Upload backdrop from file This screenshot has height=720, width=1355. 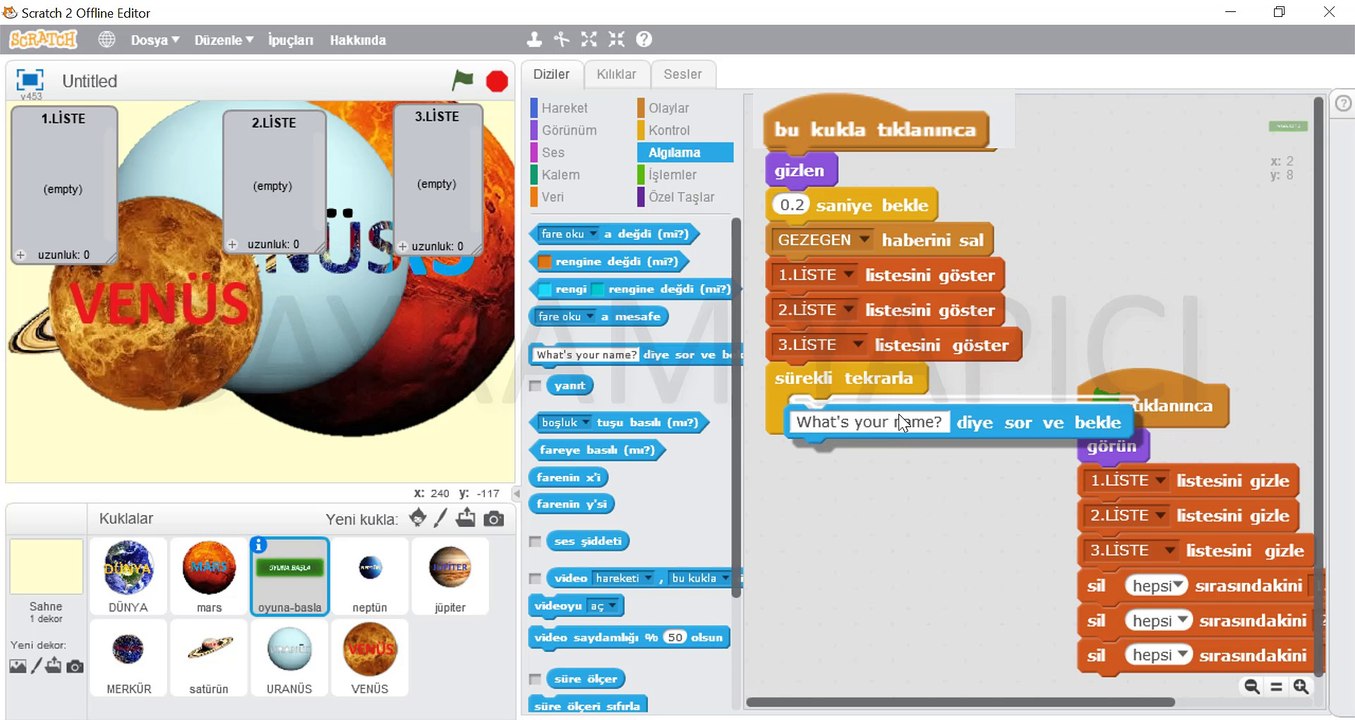(x=54, y=666)
